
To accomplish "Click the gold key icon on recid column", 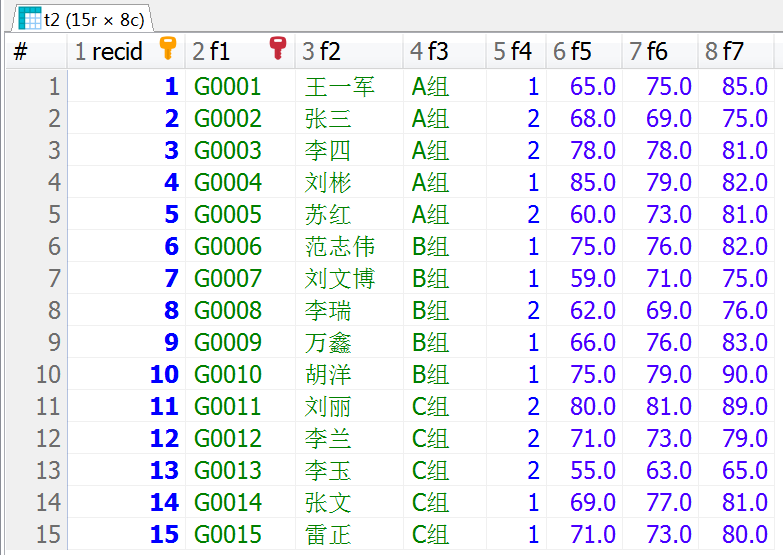I will tap(167, 49).
